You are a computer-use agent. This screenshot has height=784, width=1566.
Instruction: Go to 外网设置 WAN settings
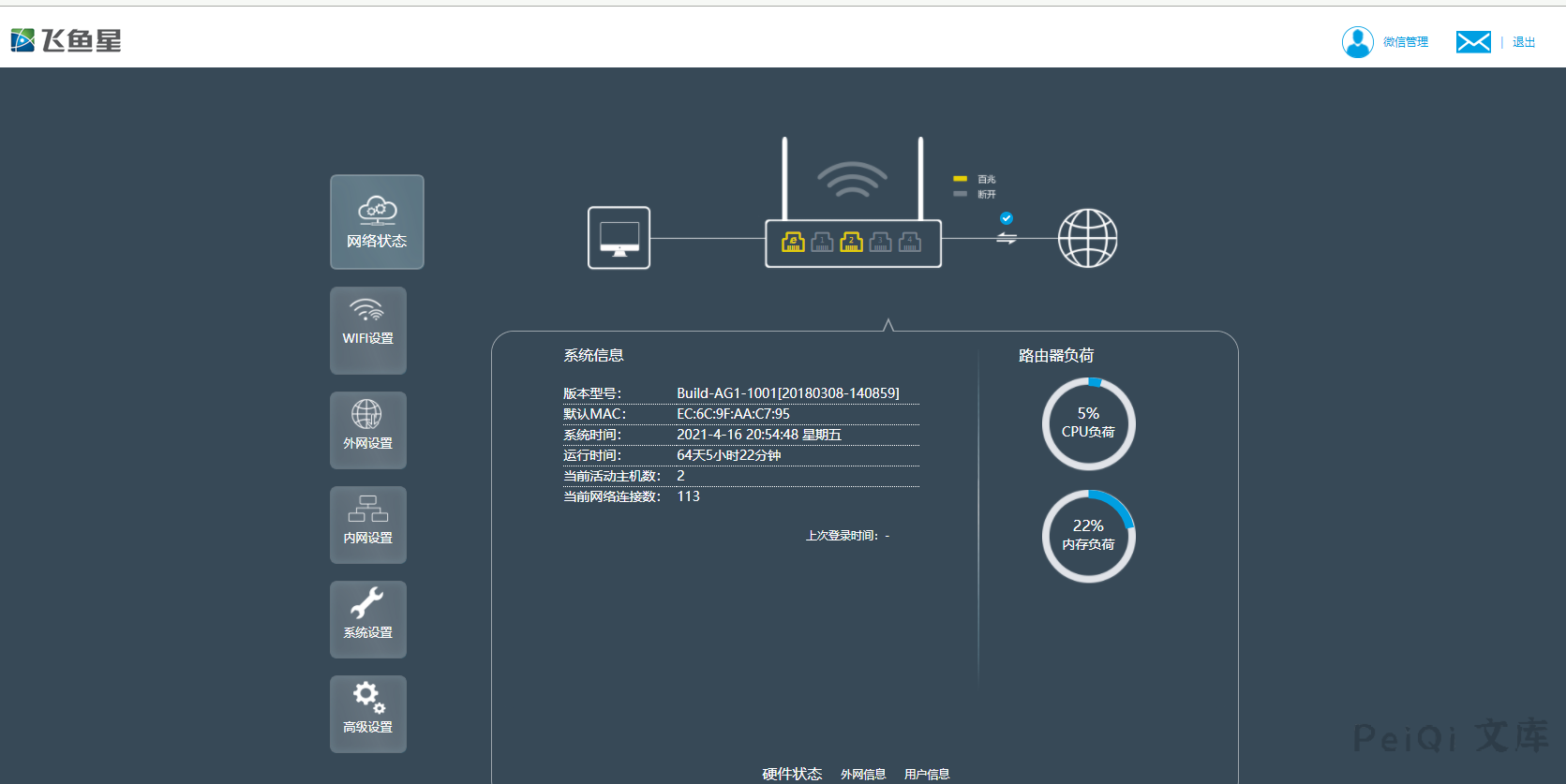368,430
